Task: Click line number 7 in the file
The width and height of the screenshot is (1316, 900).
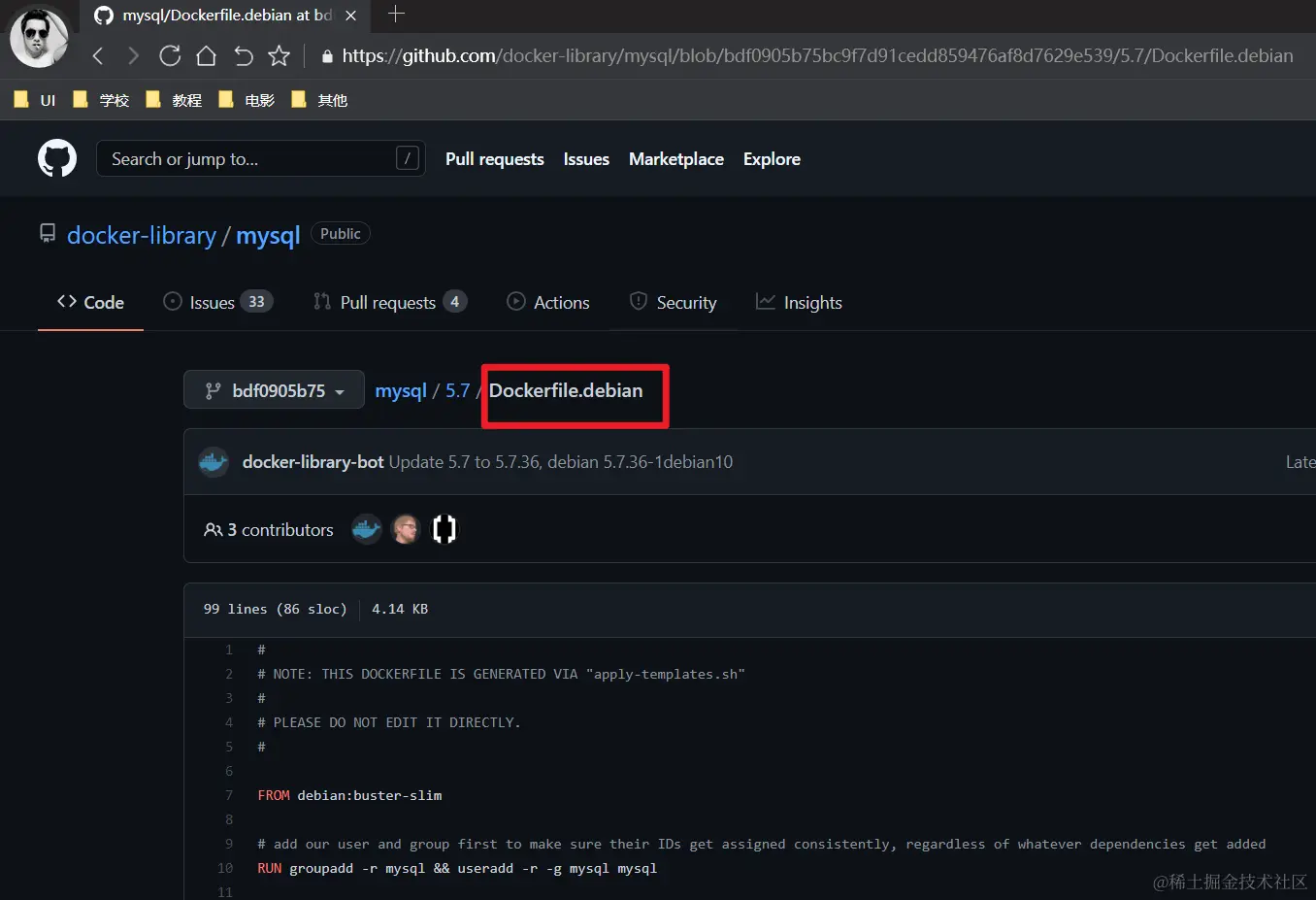Action: 229,795
